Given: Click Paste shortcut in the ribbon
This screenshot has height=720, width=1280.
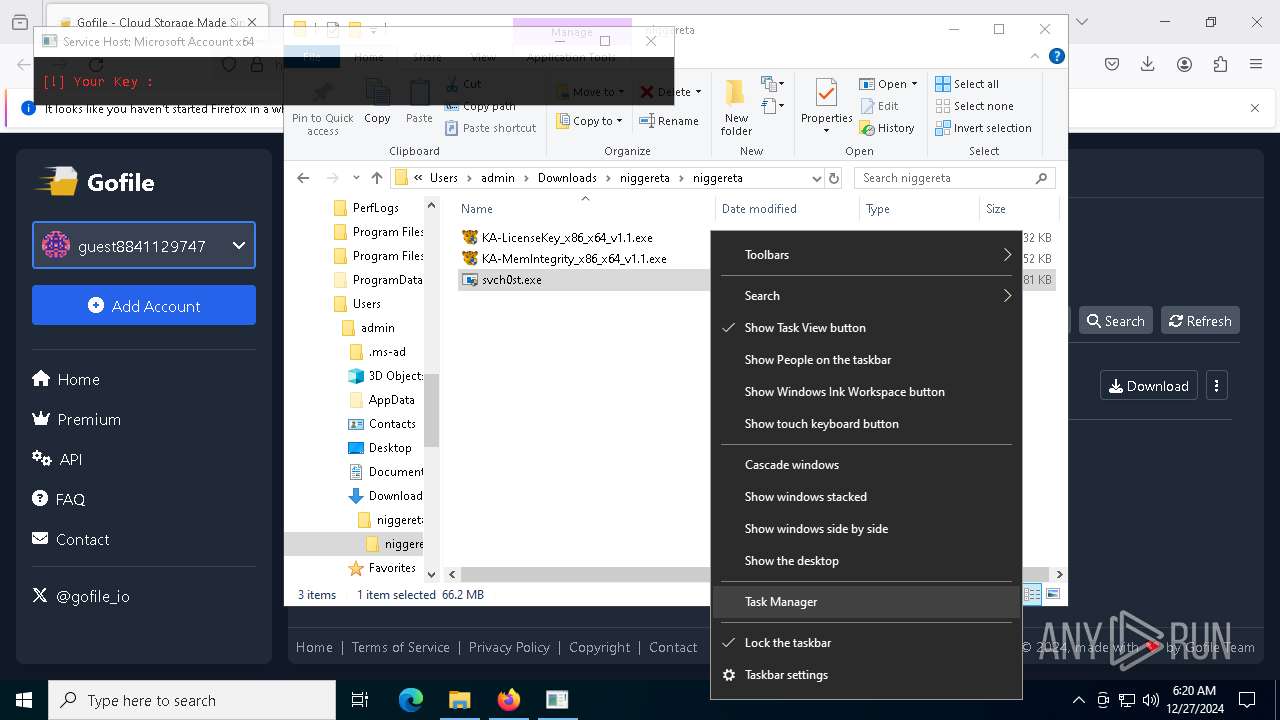Looking at the screenshot, I should (x=491, y=128).
